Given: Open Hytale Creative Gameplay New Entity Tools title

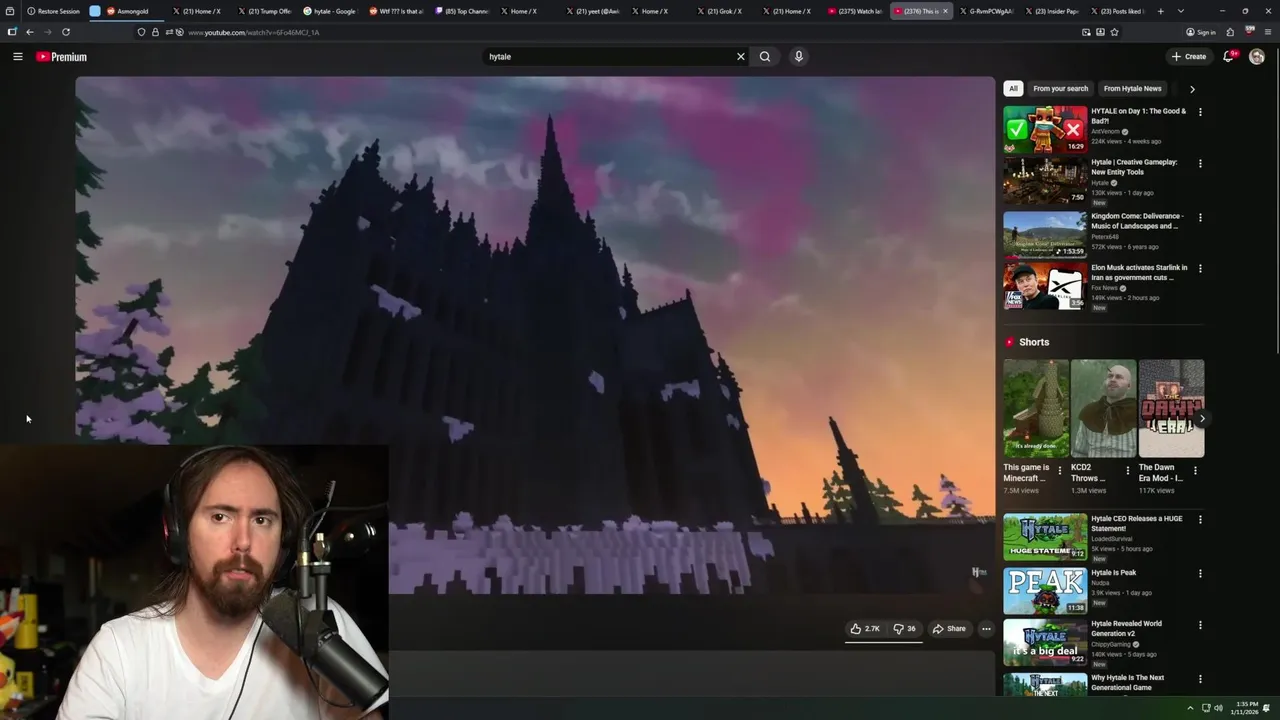Looking at the screenshot, I should pyautogui.click(x=1134, y=167).
